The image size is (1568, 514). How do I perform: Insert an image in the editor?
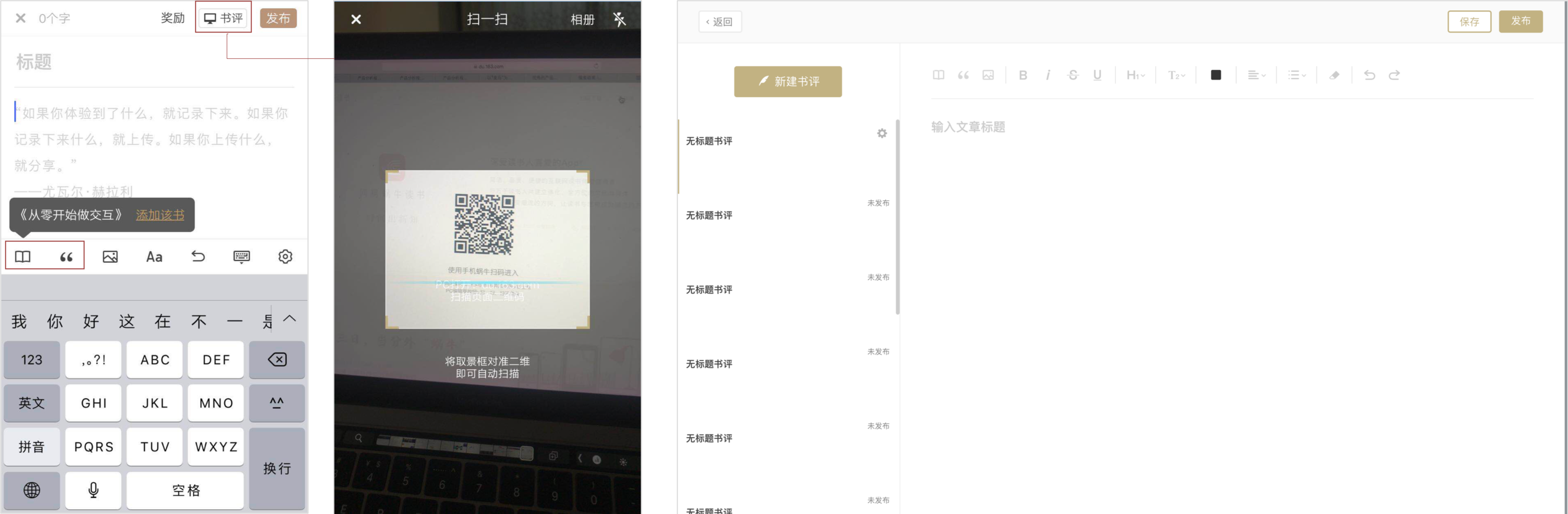coord(988,75)
